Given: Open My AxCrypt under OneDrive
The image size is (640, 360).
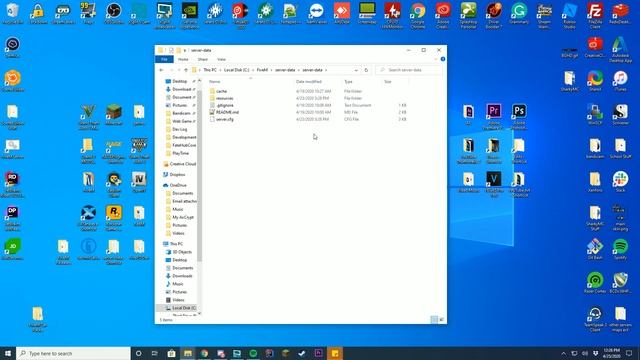Looking at the screenshot, I should pyautogui.click(x=182, y=217).
